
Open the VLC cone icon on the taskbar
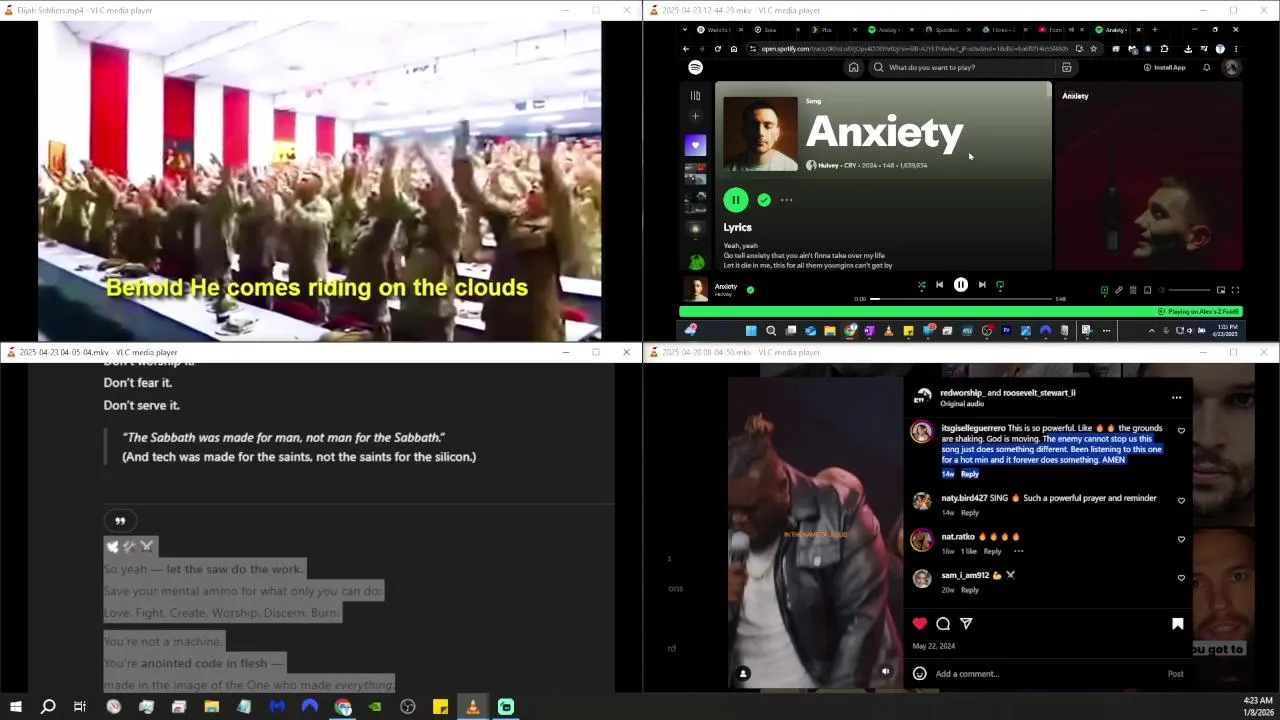click(x=473, y=707)
